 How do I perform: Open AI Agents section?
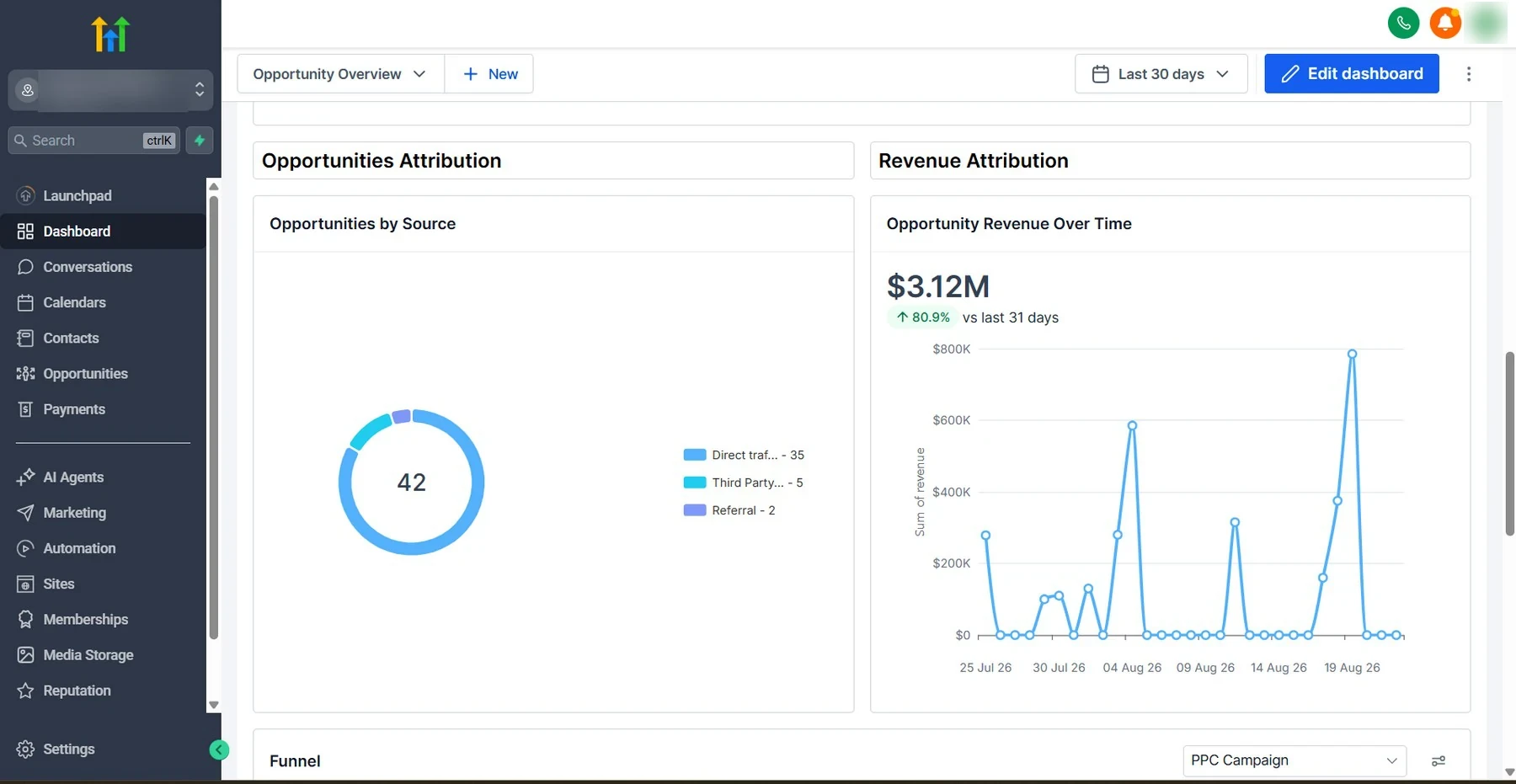tap(103, 477)
